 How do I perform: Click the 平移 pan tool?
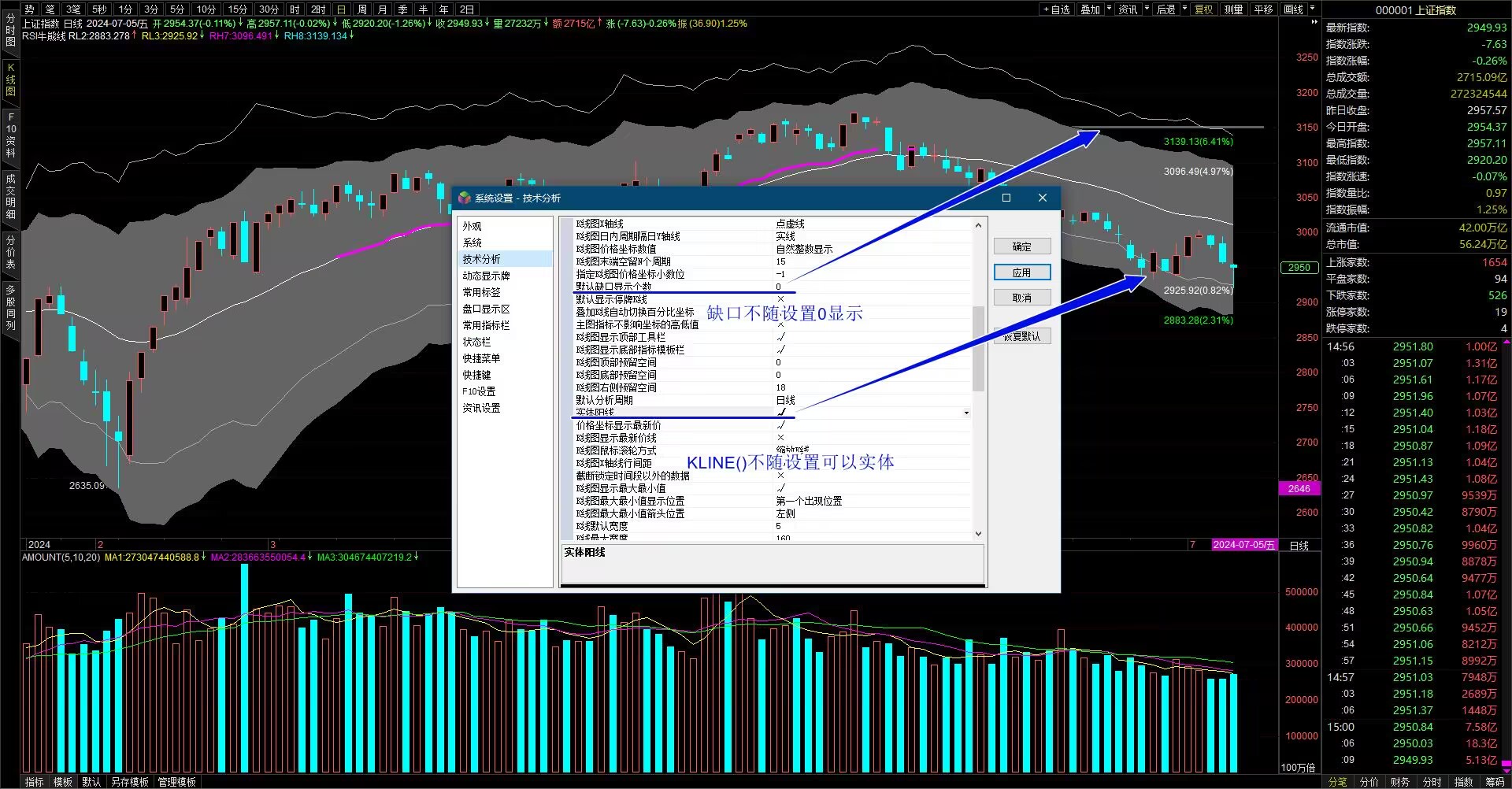click(1264, 9)
